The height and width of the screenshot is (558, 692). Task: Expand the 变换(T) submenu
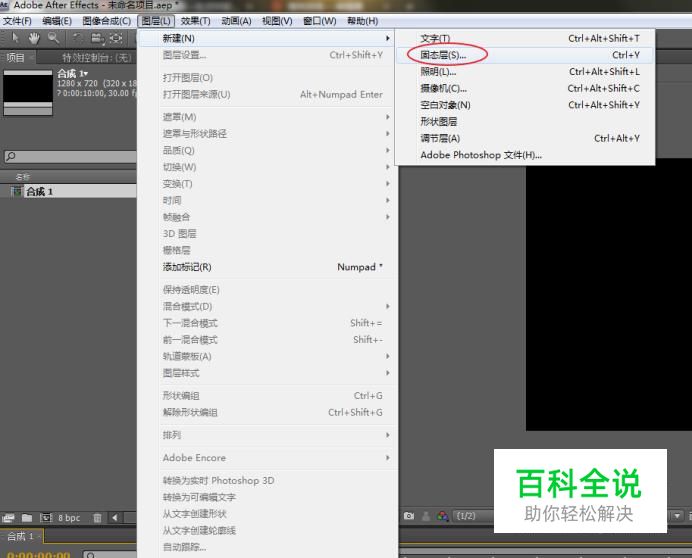[267, 184]
